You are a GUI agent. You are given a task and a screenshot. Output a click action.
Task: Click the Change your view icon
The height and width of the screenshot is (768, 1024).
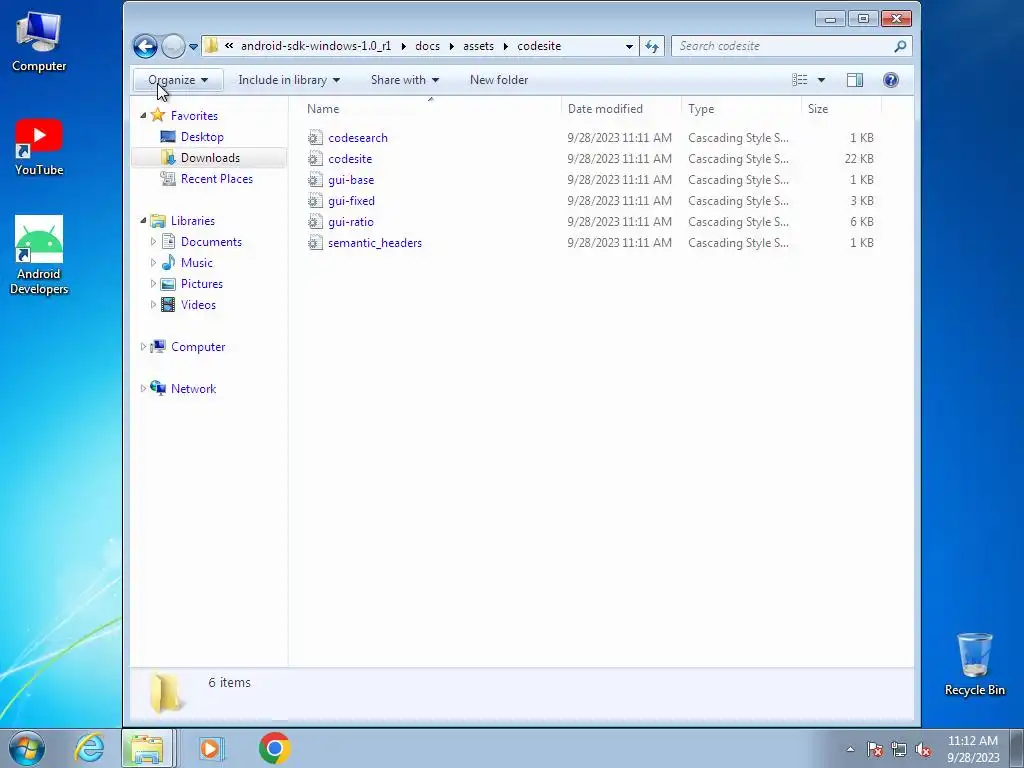[x=799, y=80]
